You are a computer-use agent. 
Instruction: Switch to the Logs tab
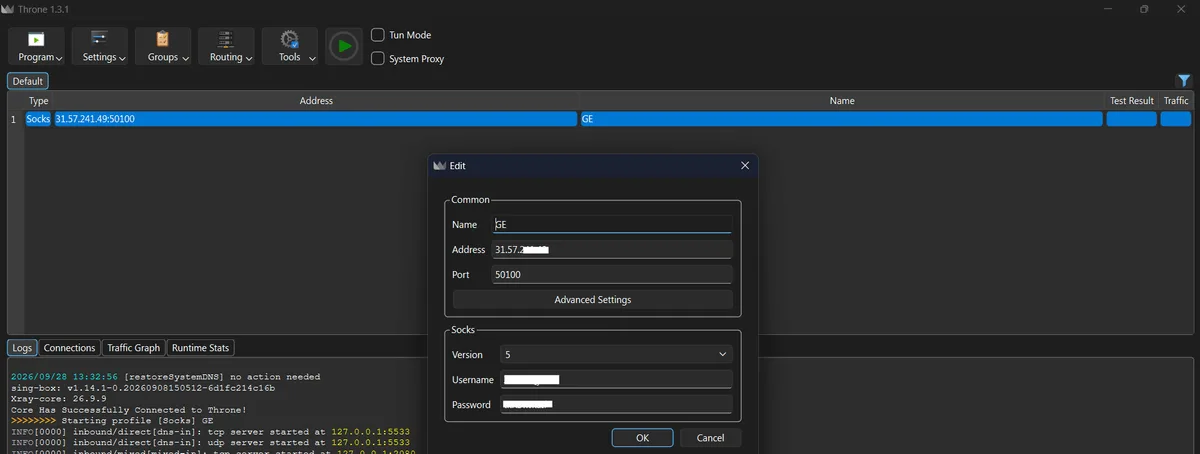coord(23,348)
